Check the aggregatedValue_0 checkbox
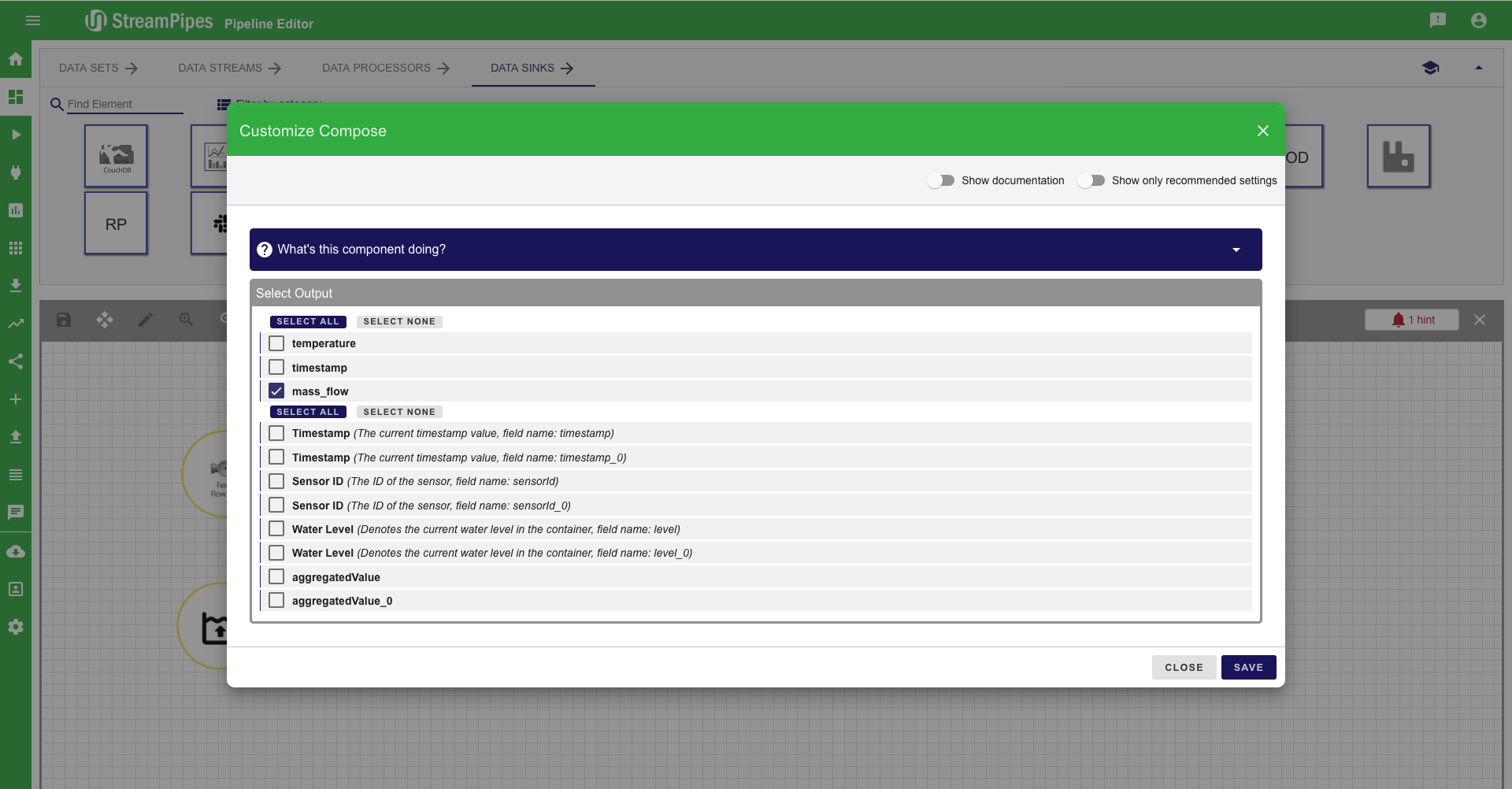This screenshot has height=789, width=1512. 276,601
